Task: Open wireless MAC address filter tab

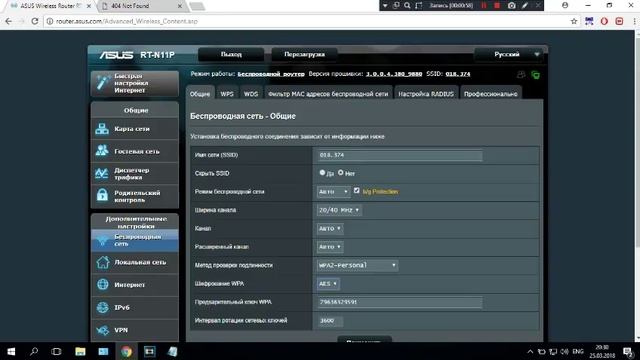Action: (328, 93)
